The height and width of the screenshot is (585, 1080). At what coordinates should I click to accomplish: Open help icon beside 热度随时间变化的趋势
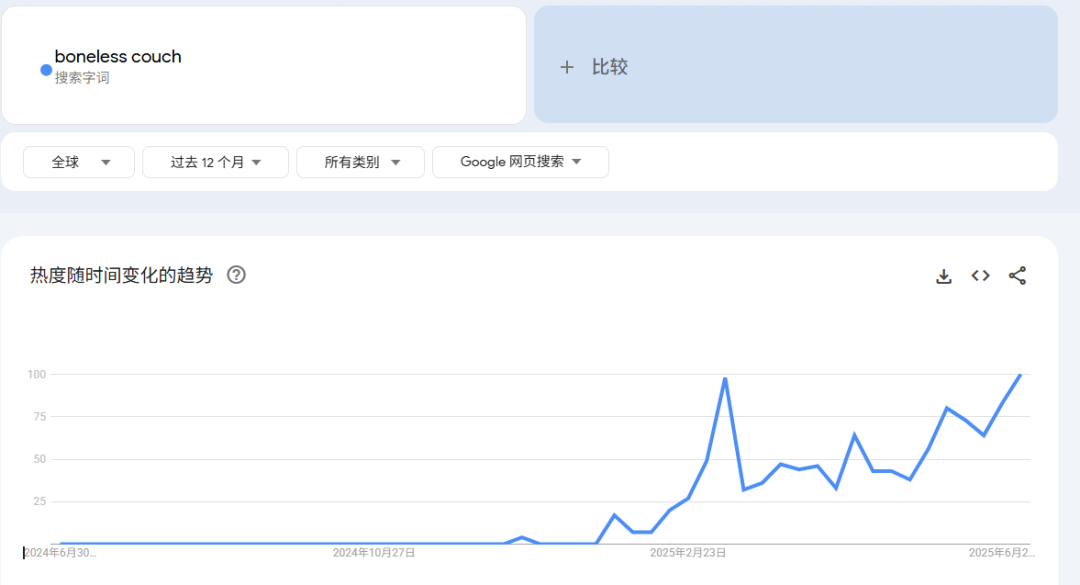(236, 275)
